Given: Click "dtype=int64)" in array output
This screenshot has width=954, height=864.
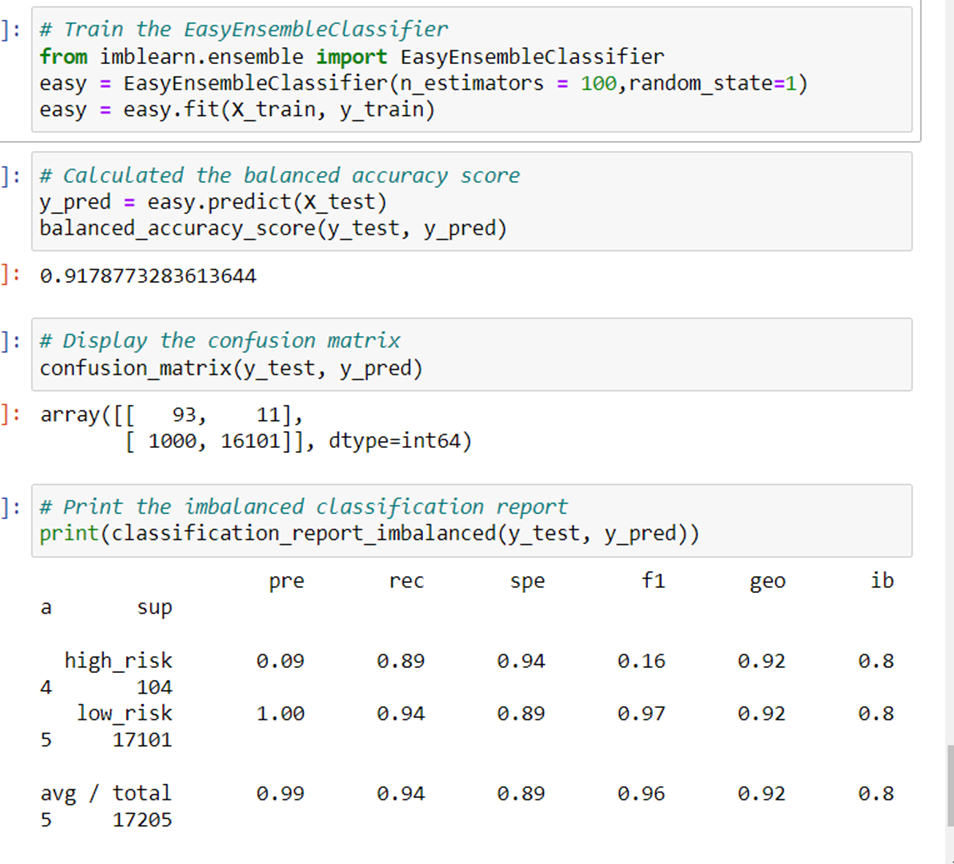Looking at the screenshot, I should (400, 441).
